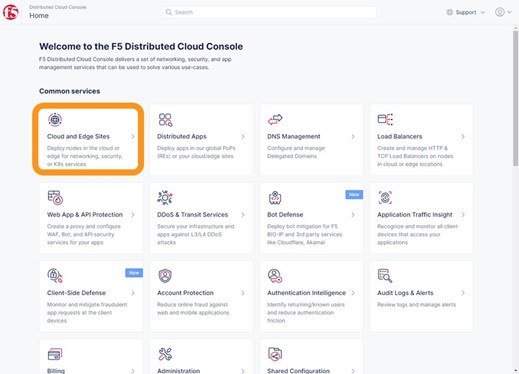
Task: Click the DDoS & Transit Services icon
Action: click(165, 197)
